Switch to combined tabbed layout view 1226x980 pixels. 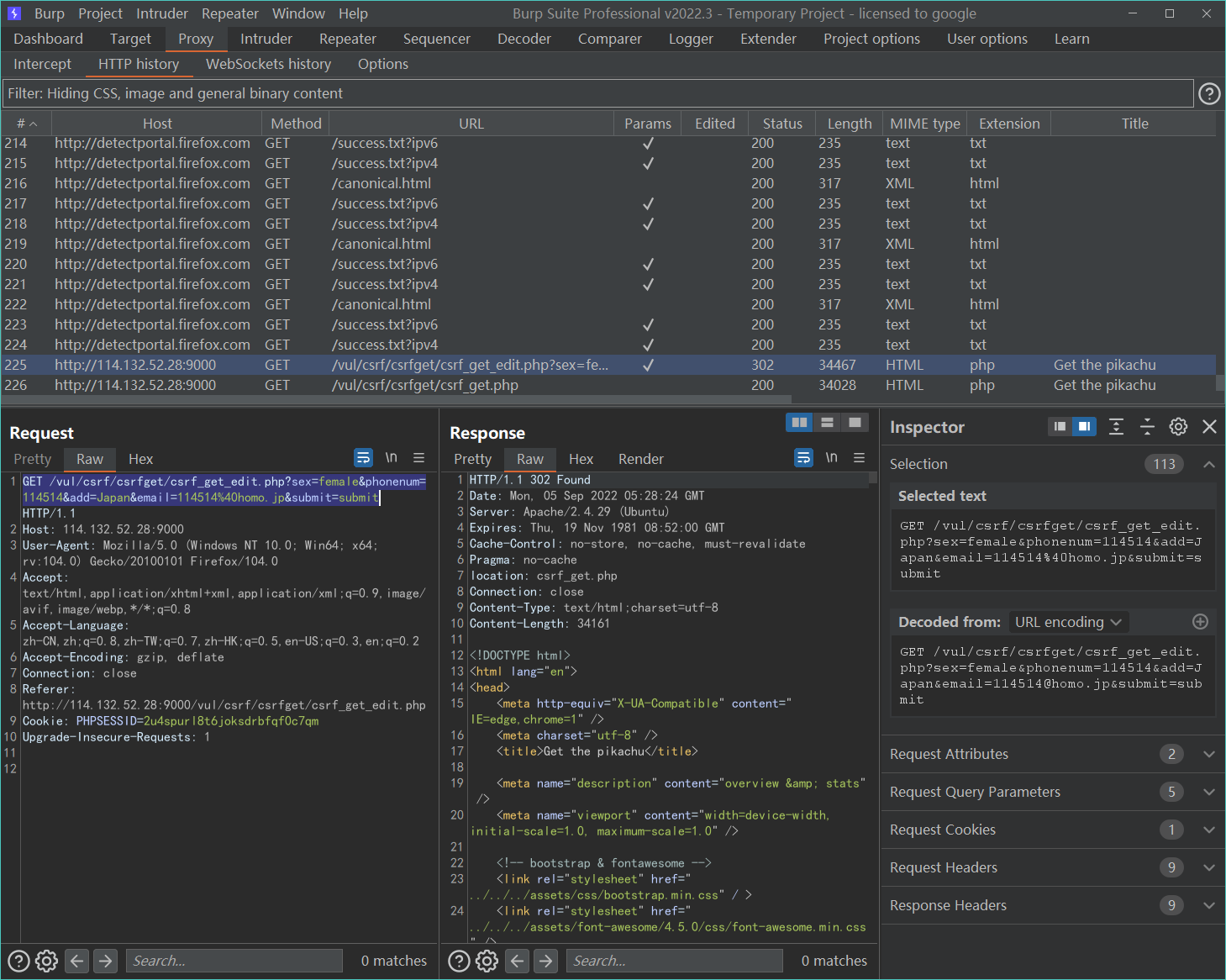855,422
